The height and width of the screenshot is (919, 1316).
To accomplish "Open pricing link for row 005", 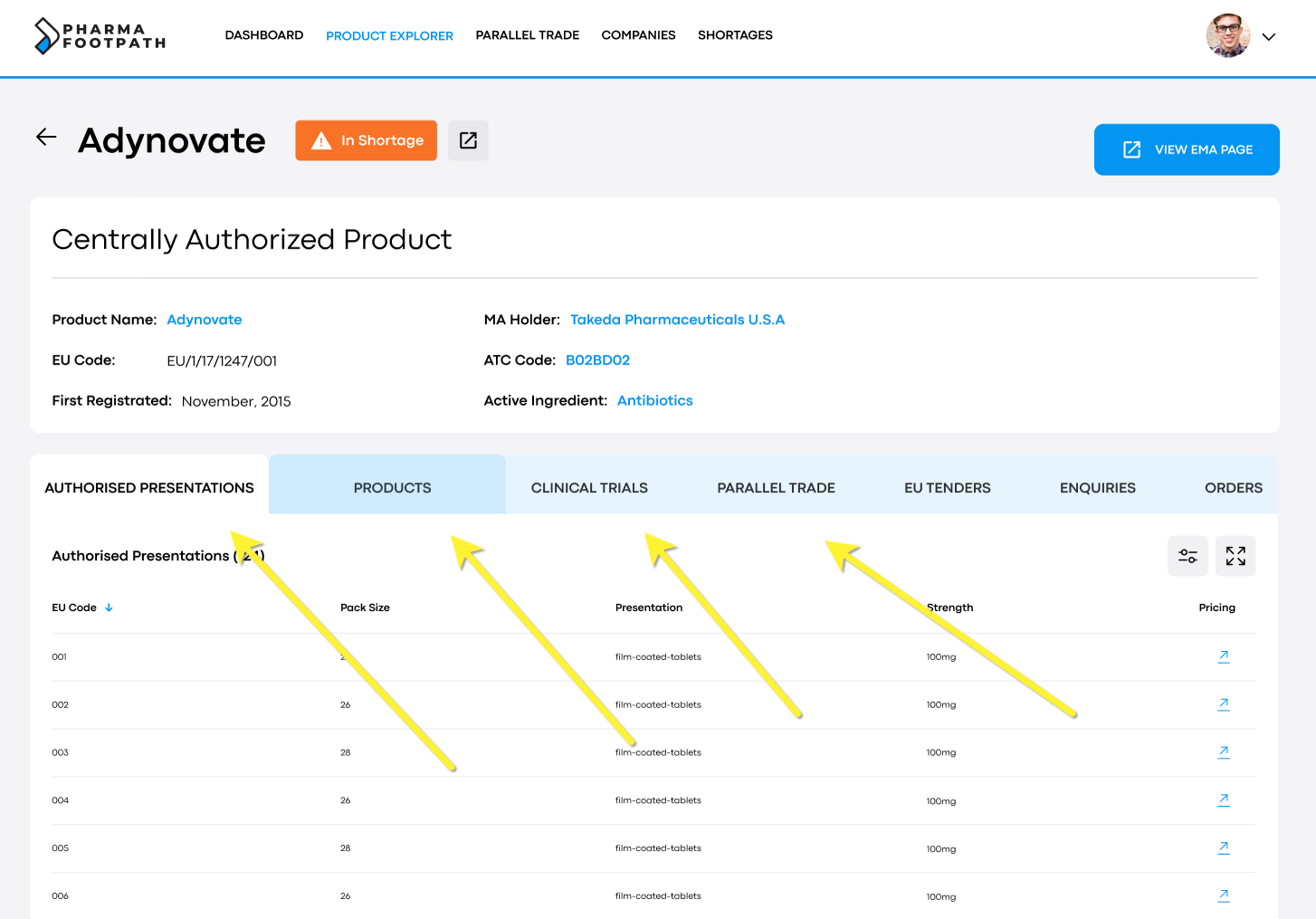I will point(1224,848).
